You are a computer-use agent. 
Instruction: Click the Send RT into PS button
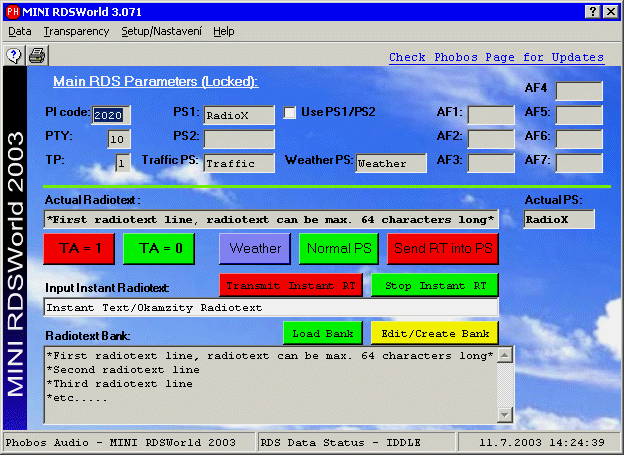tap(443, 249)
